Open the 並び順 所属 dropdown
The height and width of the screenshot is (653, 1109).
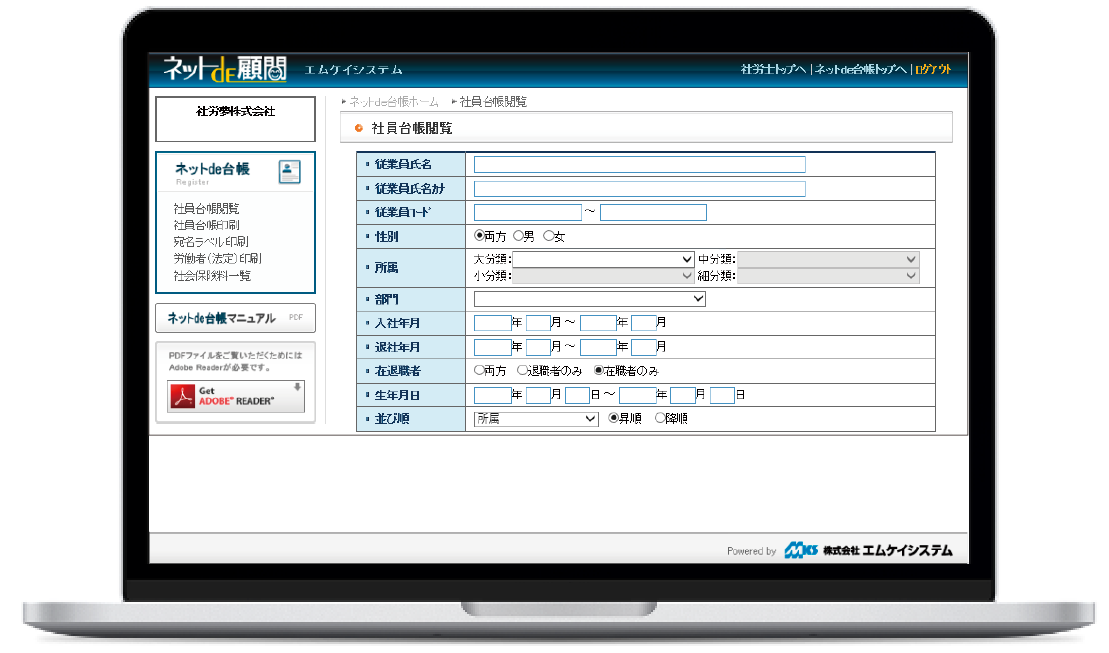[536, 419]
